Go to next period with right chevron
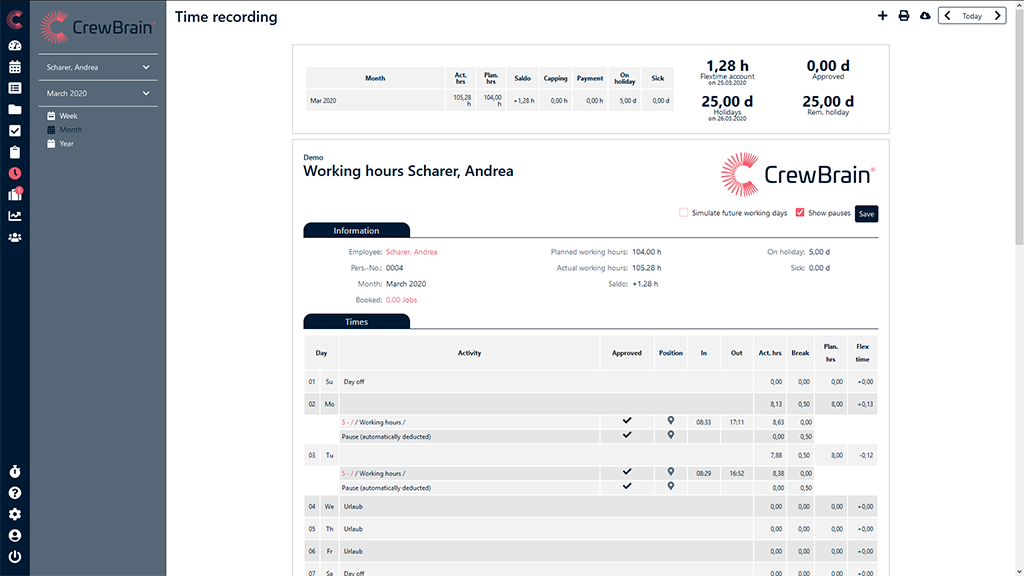1024x576 pixels. point(998,16)
